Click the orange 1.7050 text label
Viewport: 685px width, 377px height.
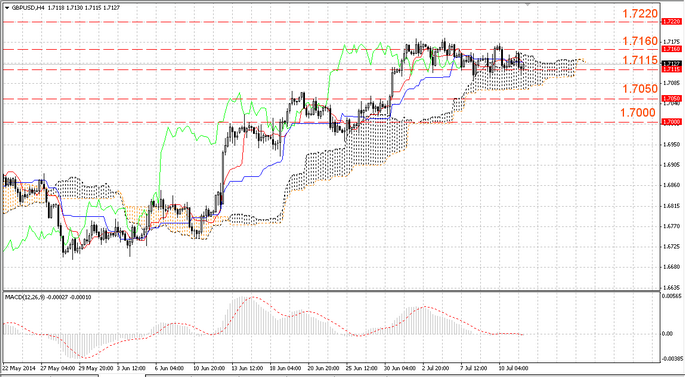coord(640,89)
